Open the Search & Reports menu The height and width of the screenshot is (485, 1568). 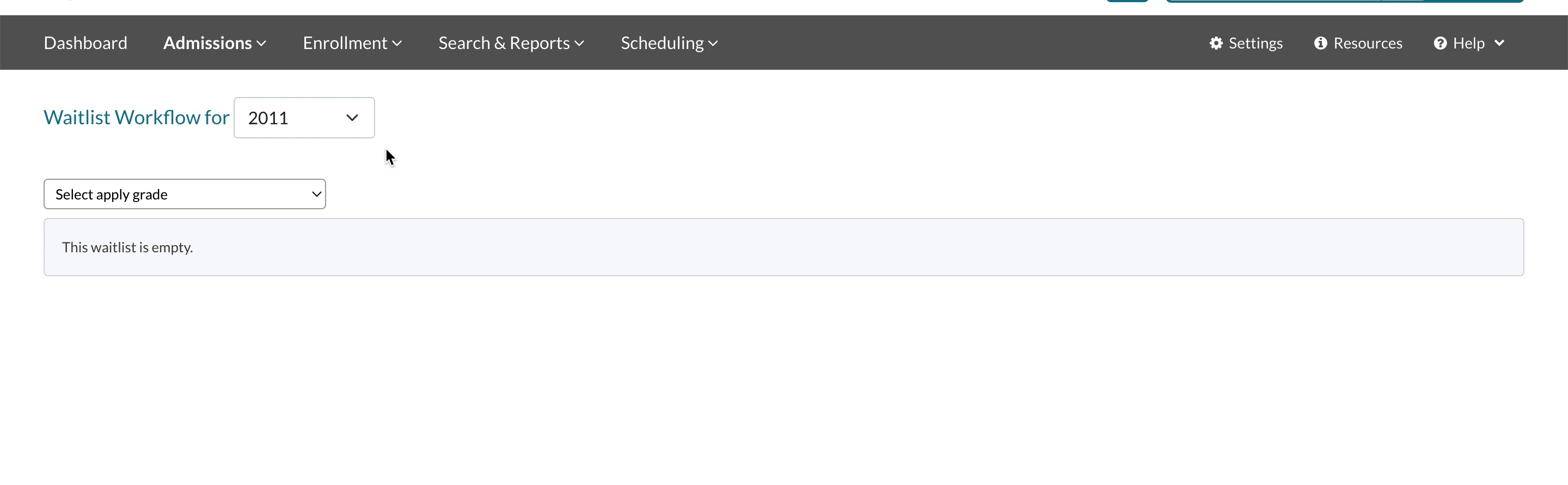point(504,43)
